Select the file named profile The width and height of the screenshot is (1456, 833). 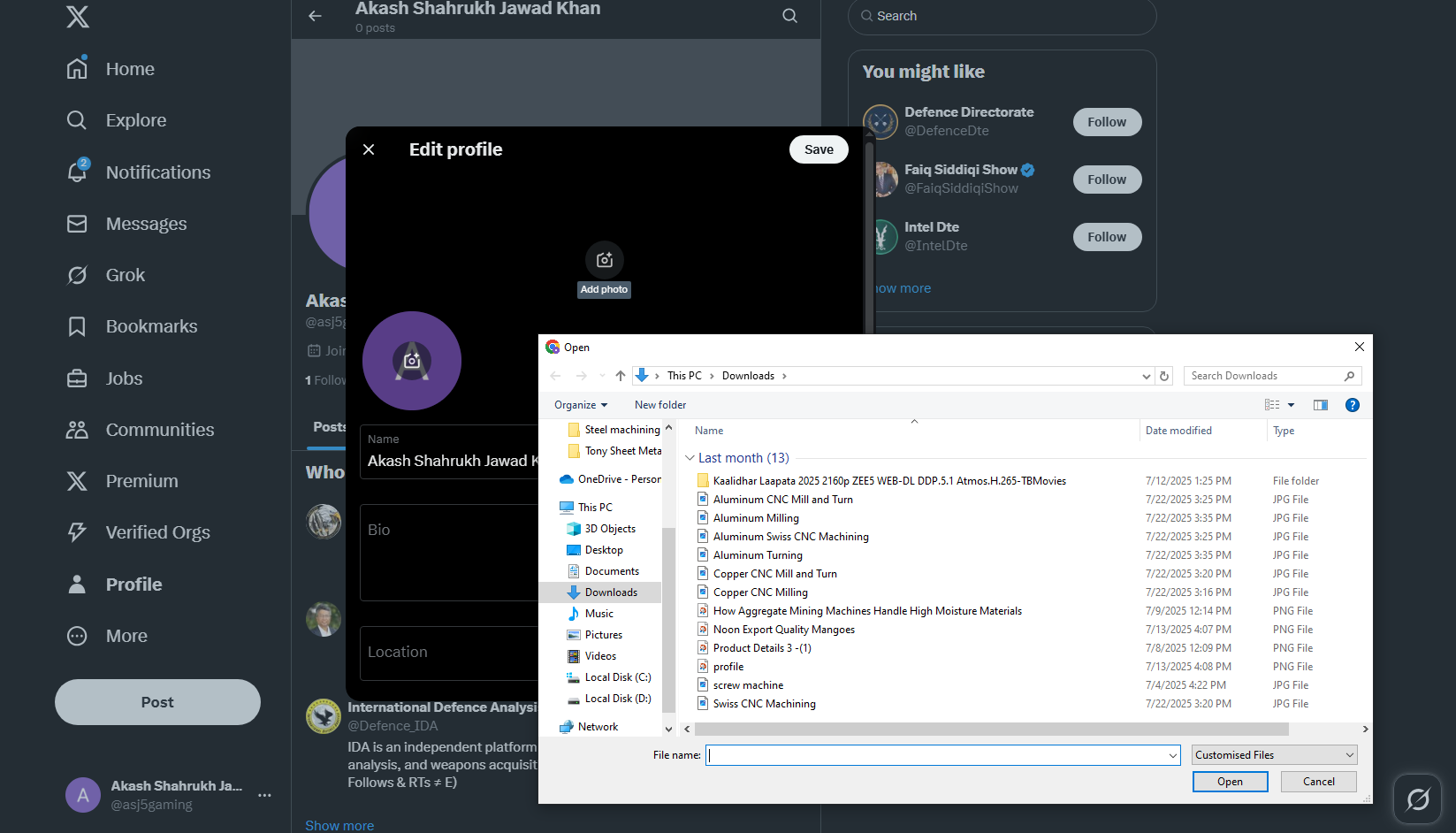(x=728, y=667)
